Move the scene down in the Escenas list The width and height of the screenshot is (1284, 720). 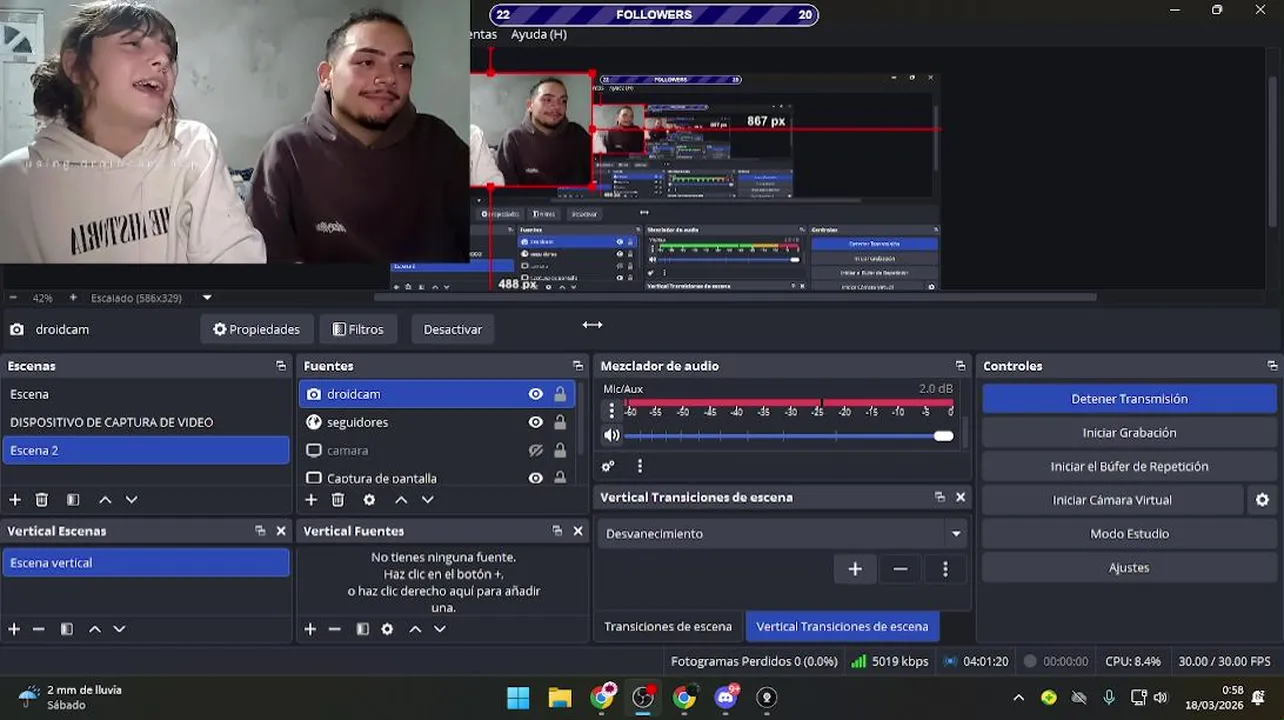(x=131, y=500)
